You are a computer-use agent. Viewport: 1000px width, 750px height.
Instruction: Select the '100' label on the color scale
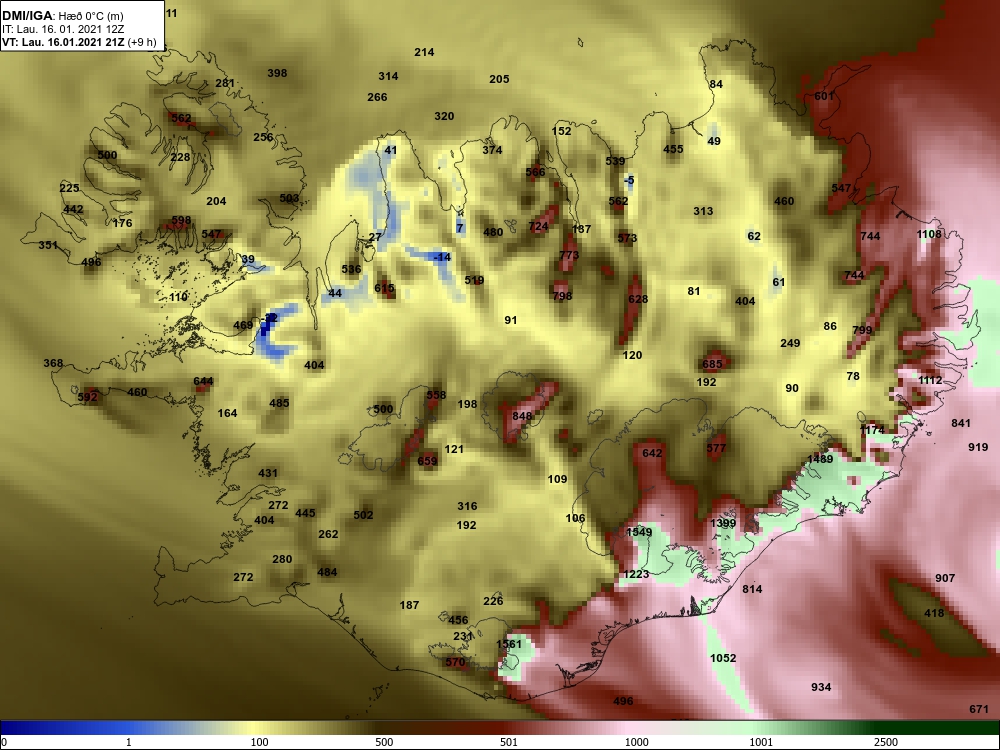point(259,742)
